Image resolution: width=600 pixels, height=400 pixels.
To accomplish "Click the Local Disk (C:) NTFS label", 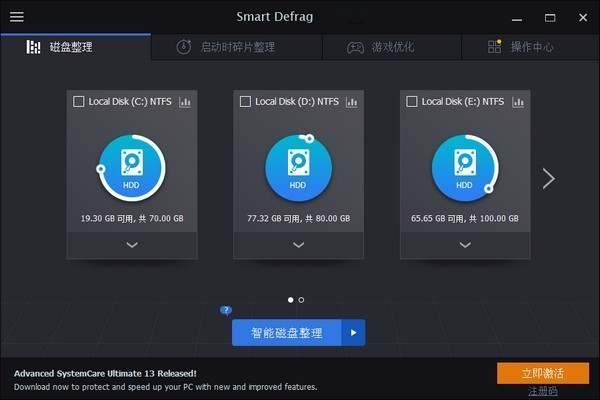I will (x=130, y=102).
